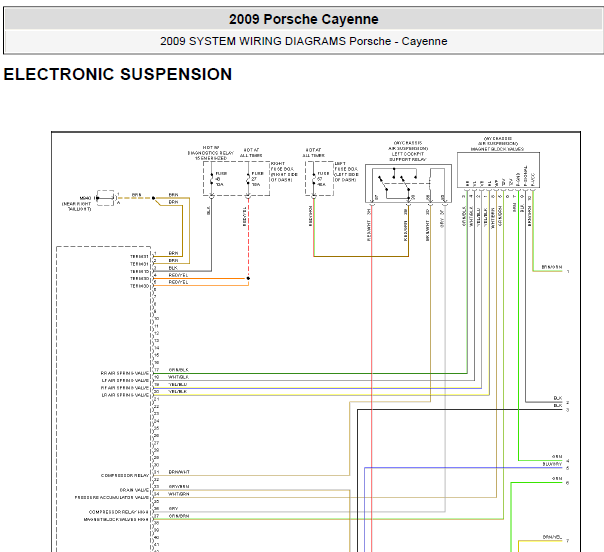Click the 'BLK' wire label at pin 3
Screen dimensions: 604x552
coord(173,268)
